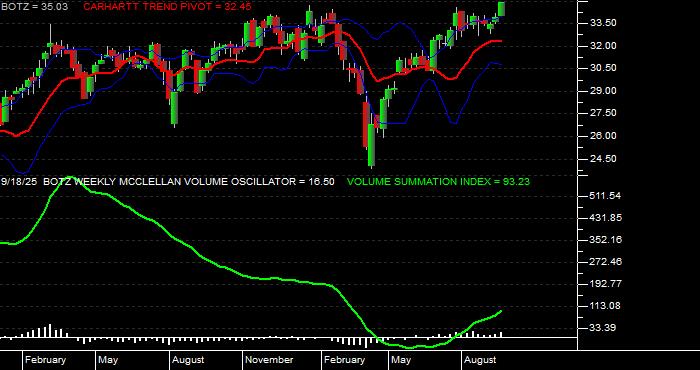Image resolution: width=700 pixels, height=370 pixels.
Task: Click the 352.16 summation axis value
Action: click(605, 240)
